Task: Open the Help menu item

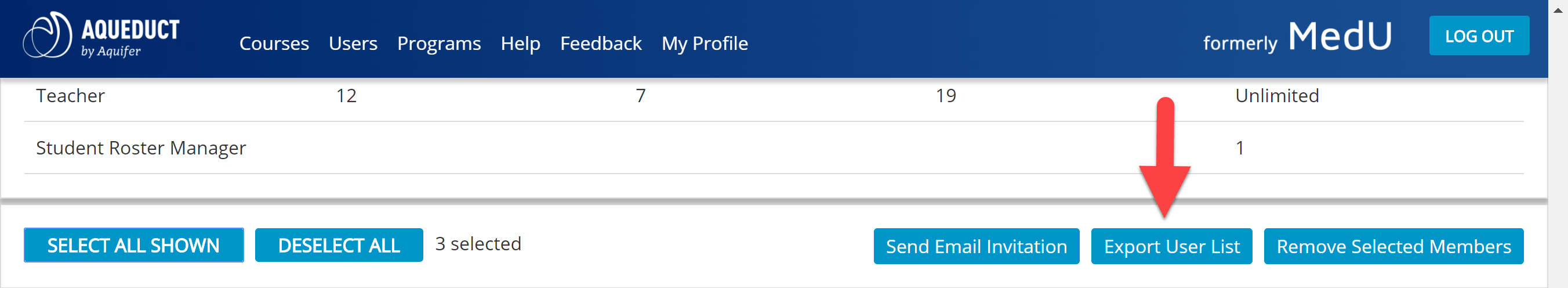Action: coord(520,43)
